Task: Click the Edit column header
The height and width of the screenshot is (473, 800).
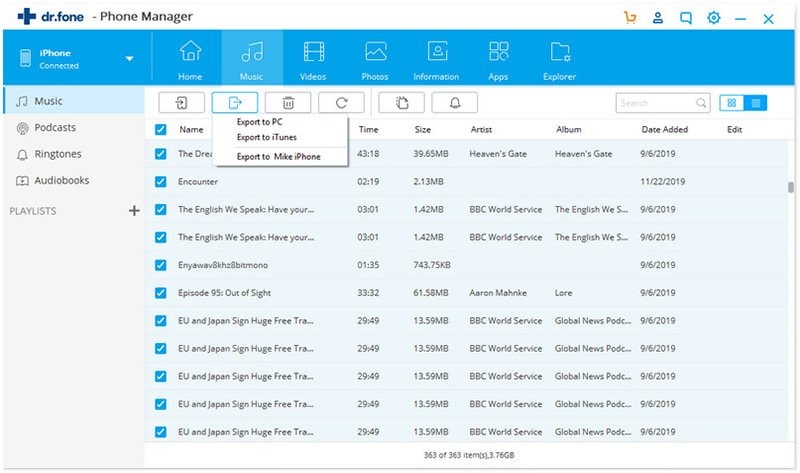Action: [x=734, y=130]
